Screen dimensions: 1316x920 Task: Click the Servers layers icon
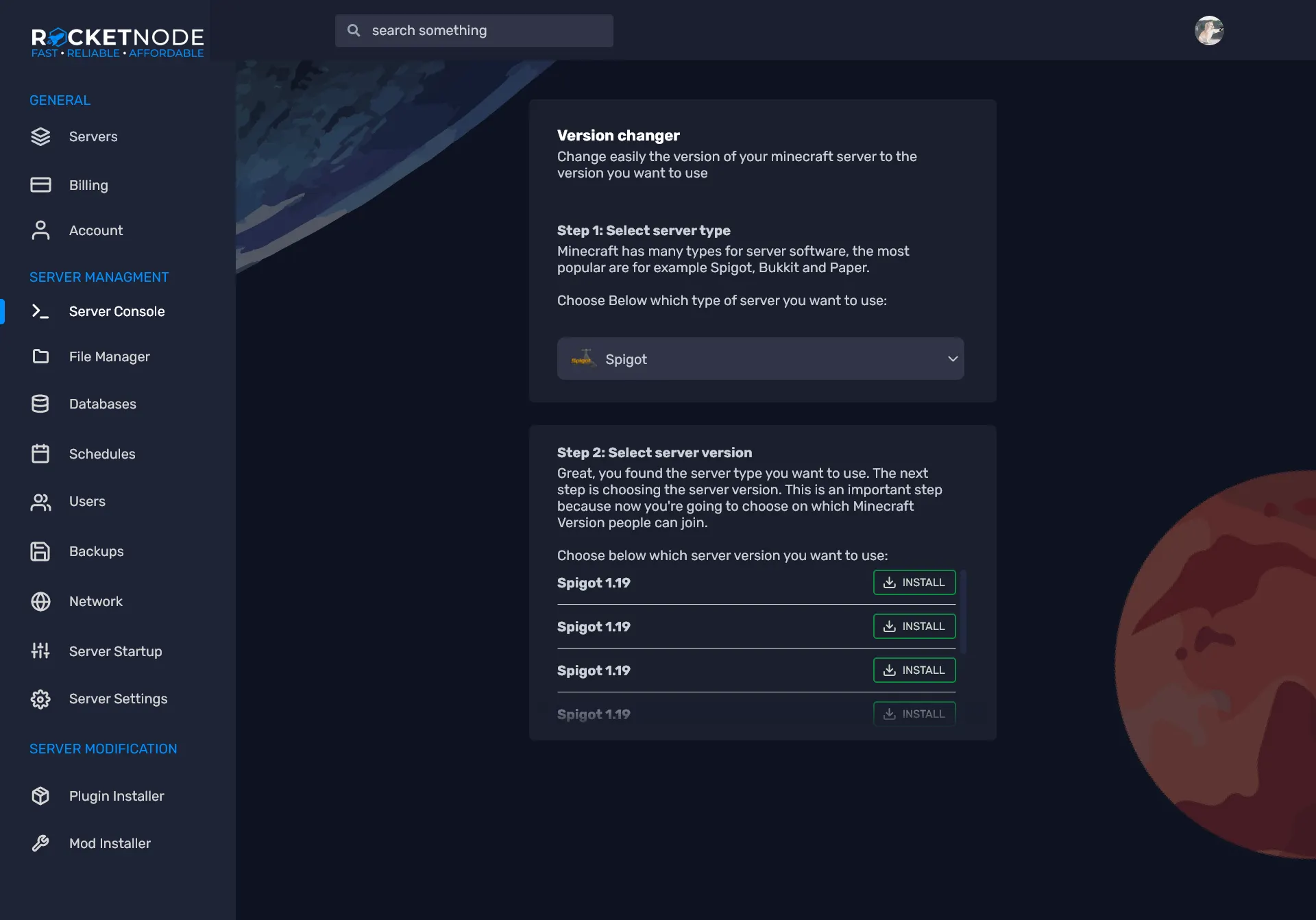point(40,136)
